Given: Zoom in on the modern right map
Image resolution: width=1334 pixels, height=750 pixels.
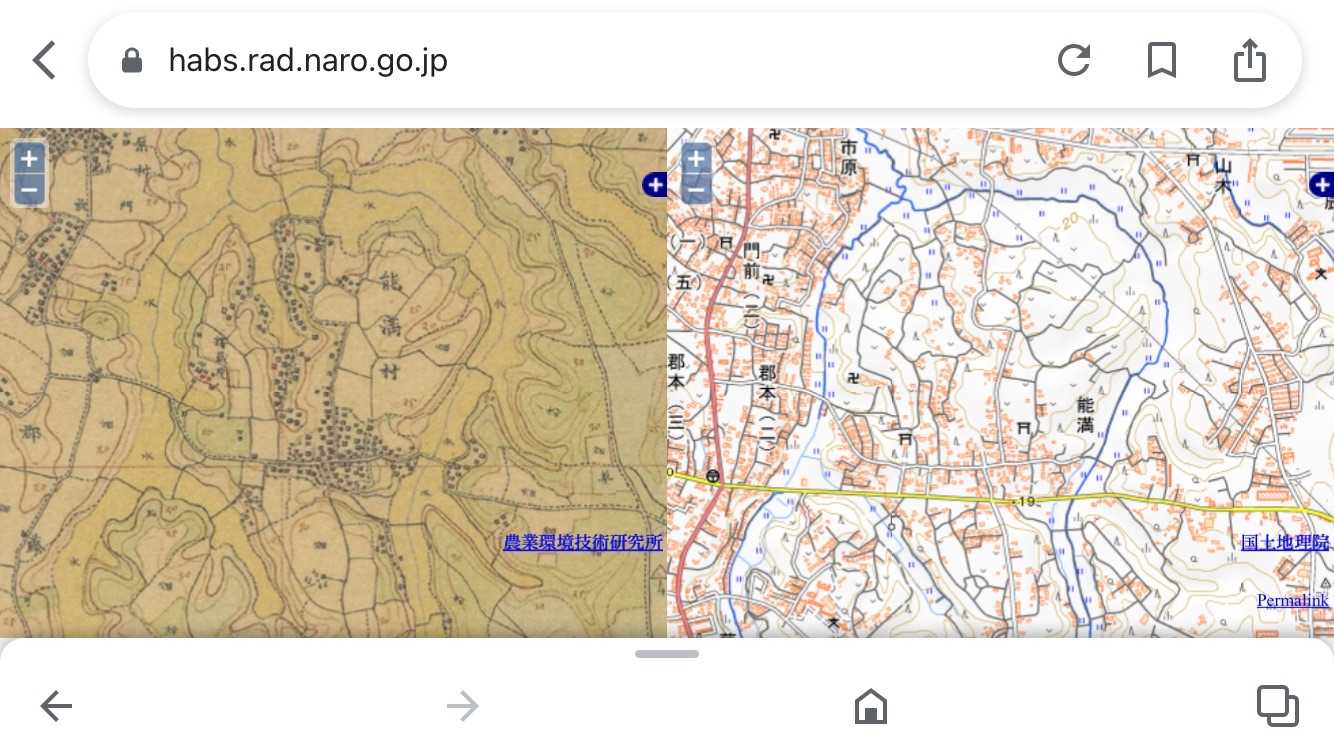Looking at the screenshot, I should coord(696,158).
